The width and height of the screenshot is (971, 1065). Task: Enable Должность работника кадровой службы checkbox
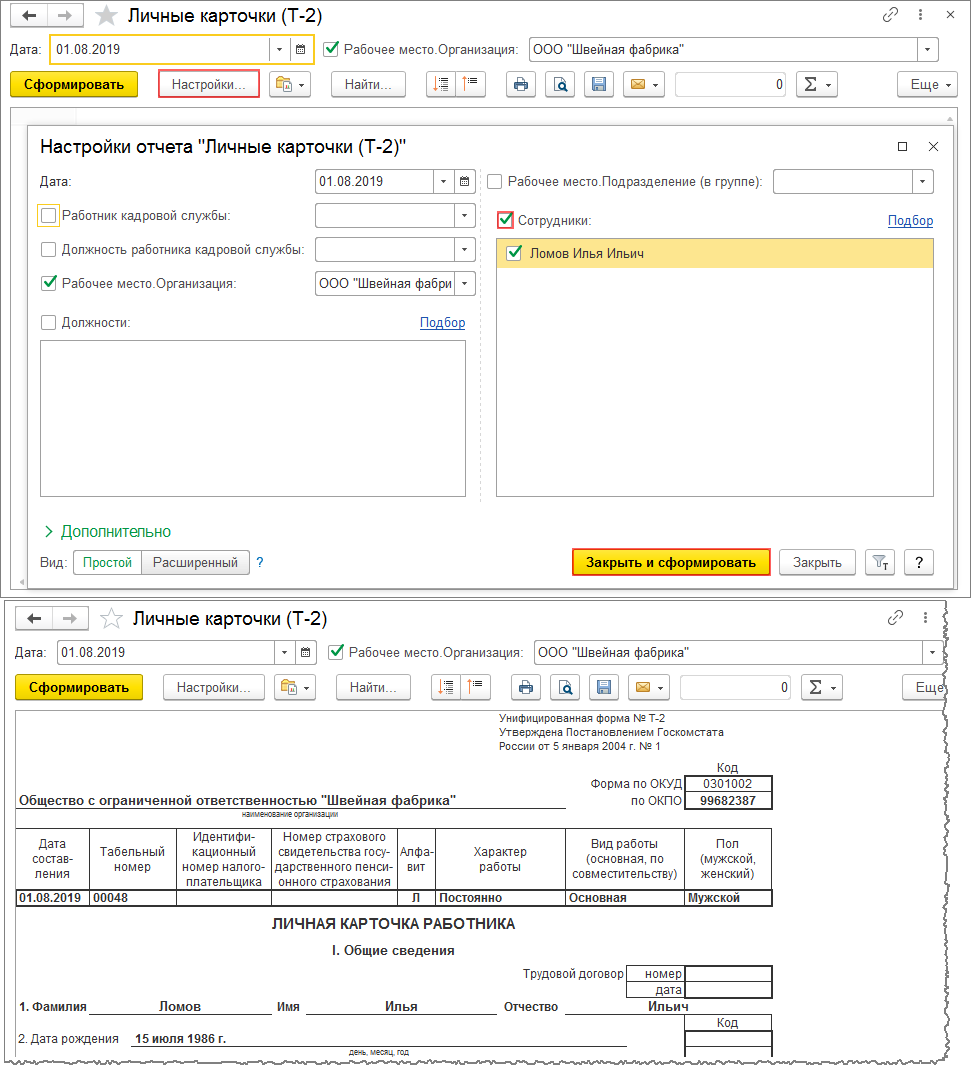(x=49, y=249)
